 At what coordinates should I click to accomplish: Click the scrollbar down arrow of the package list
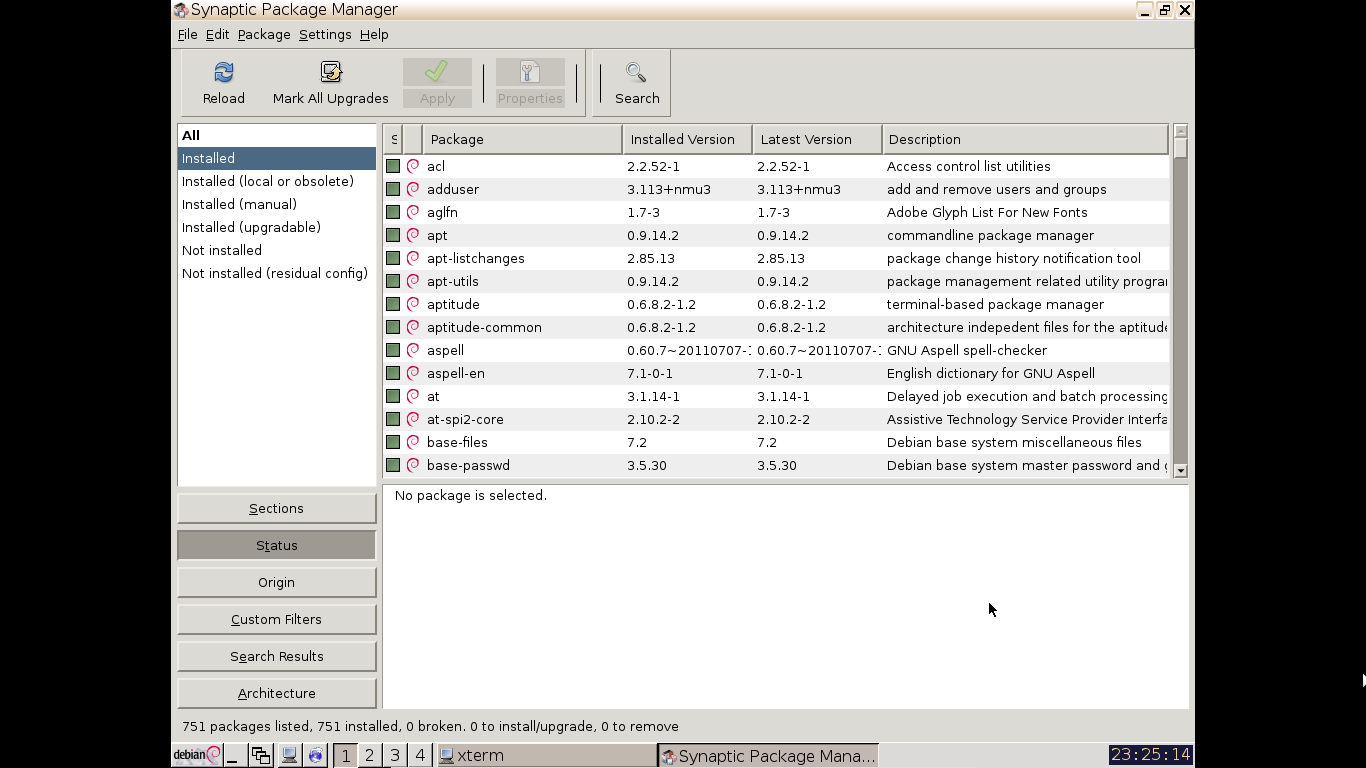[x=1181, y=471]
